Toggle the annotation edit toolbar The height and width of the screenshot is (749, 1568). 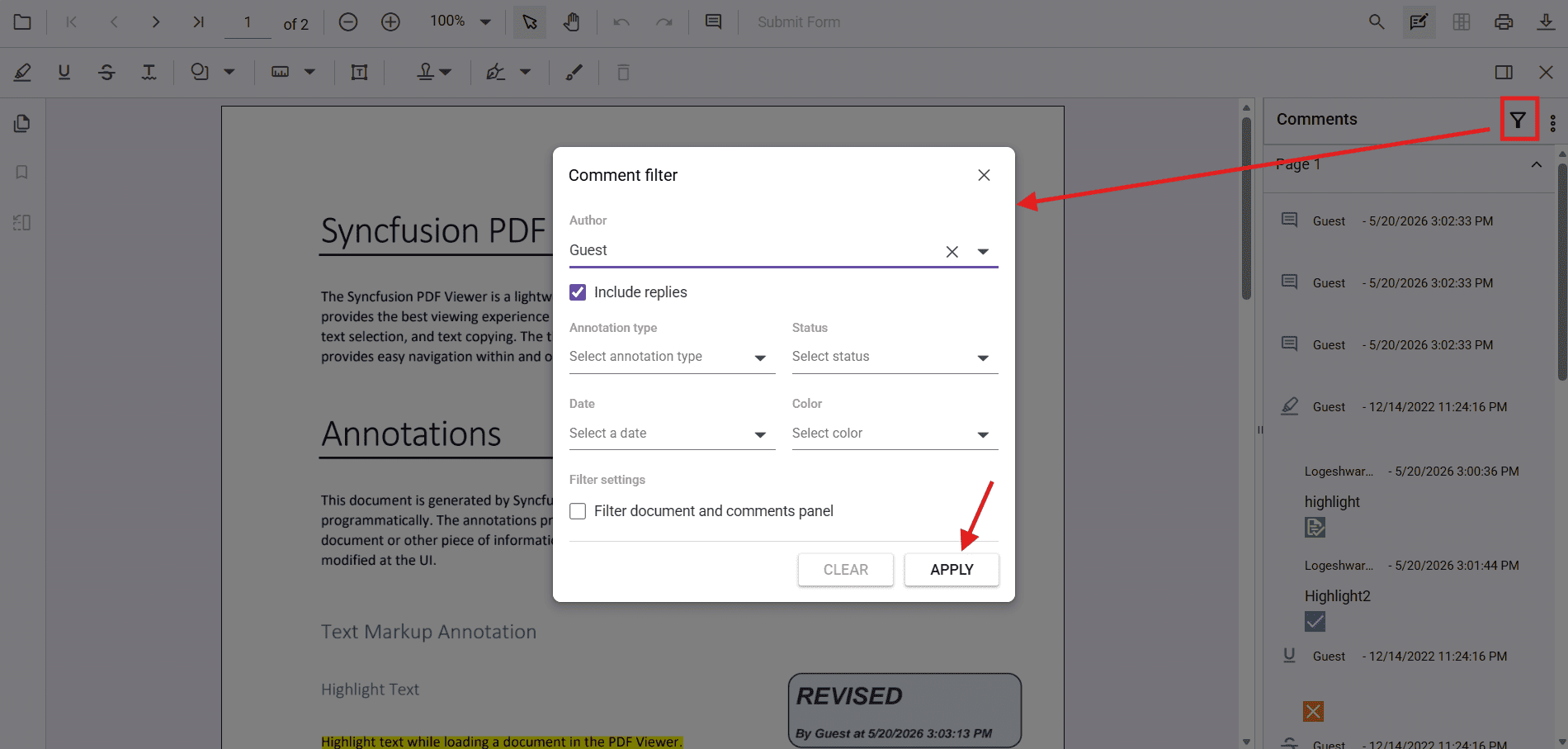click(1419, 22)
